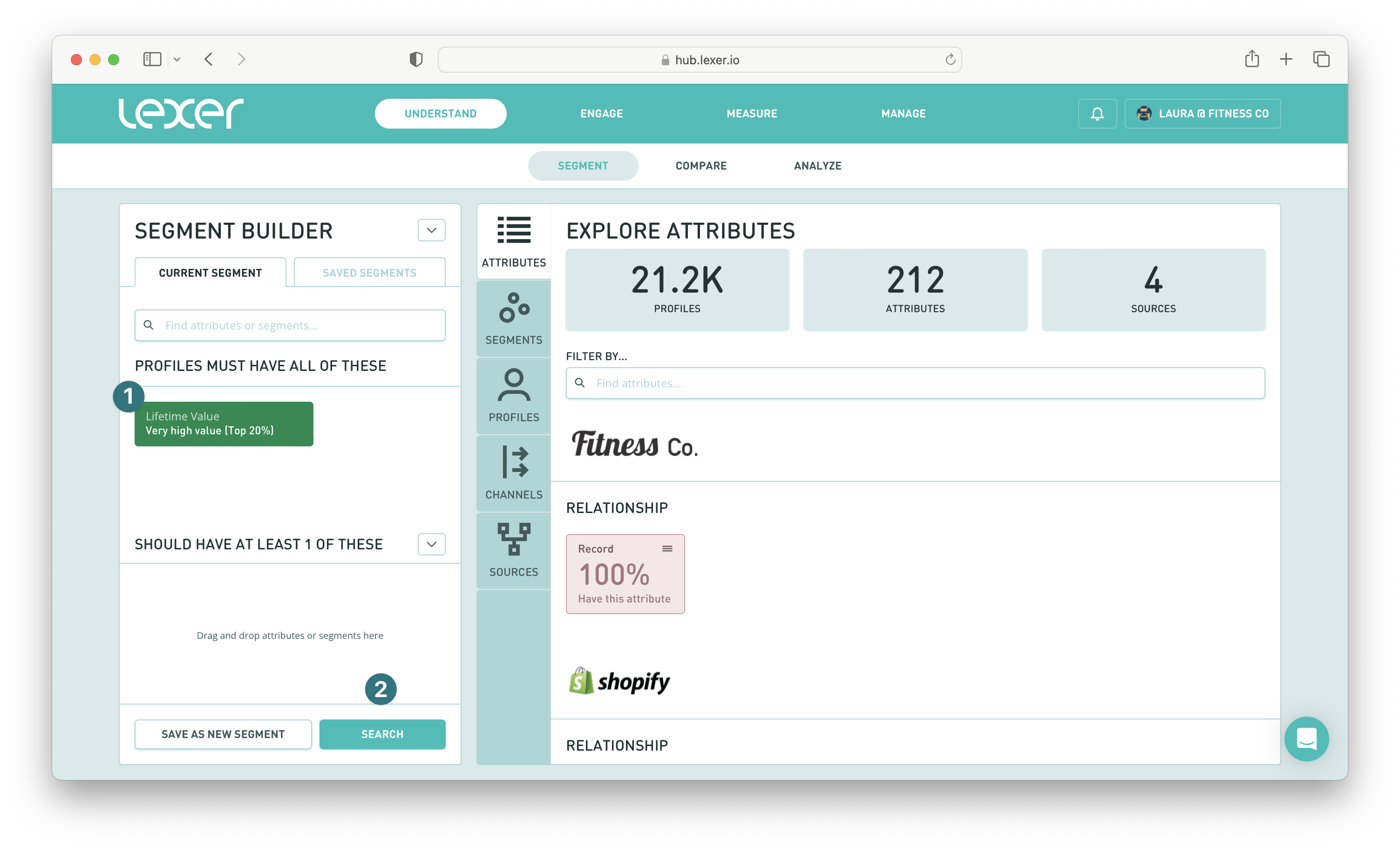Open the Laura @ Fitness Co account menu
The width and height of the screenshot is (1400, 849).
1202,114
